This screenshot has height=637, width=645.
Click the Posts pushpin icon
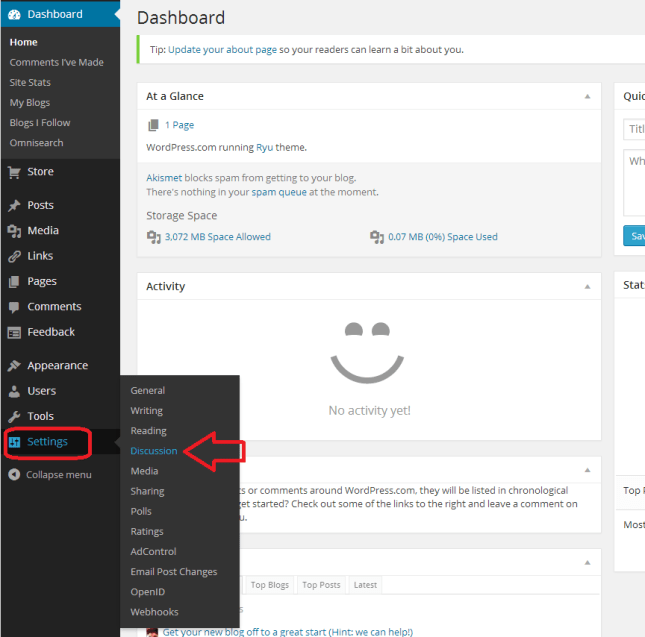coord(14,205)
